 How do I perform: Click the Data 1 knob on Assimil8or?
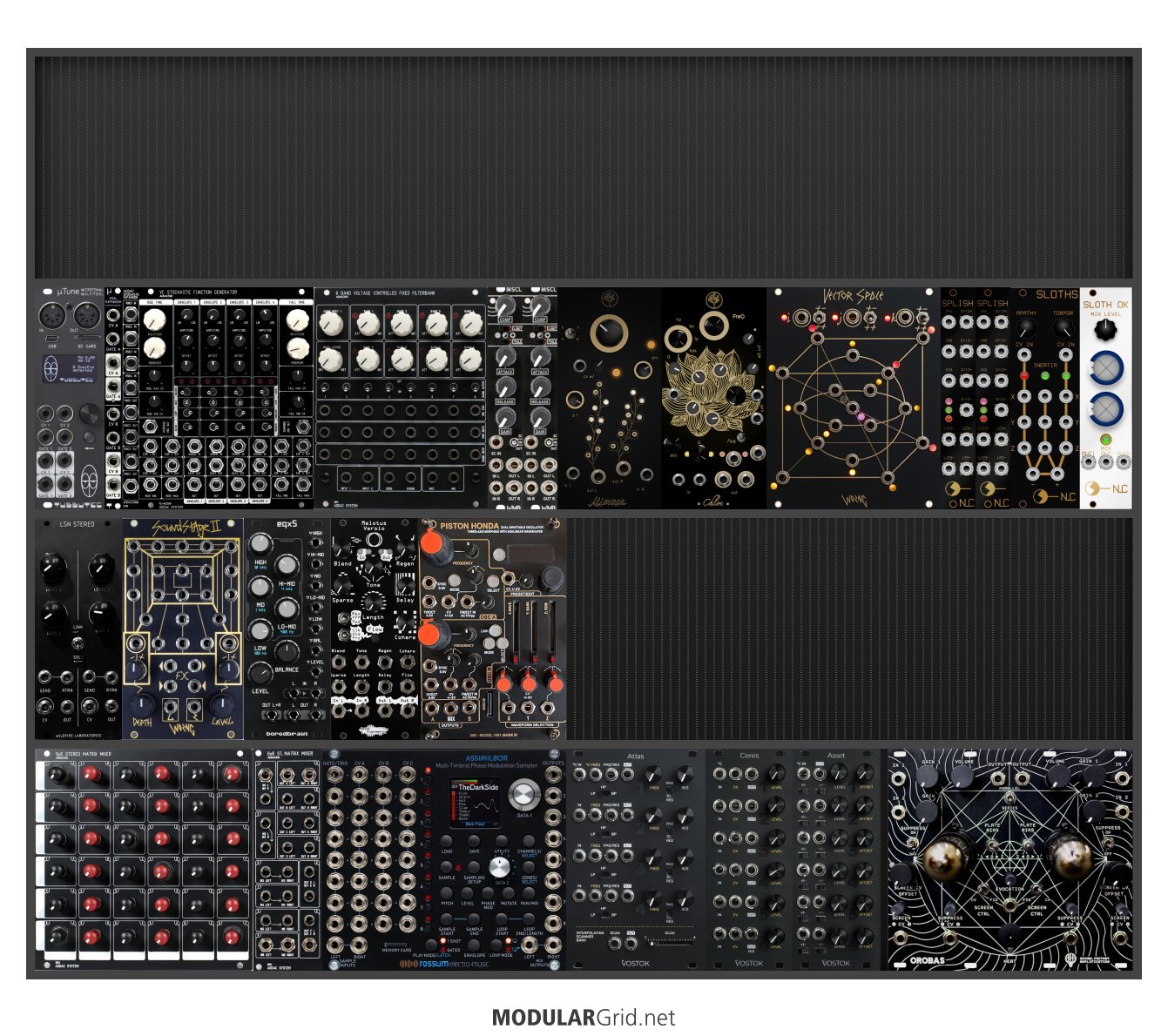pos(523,795)
